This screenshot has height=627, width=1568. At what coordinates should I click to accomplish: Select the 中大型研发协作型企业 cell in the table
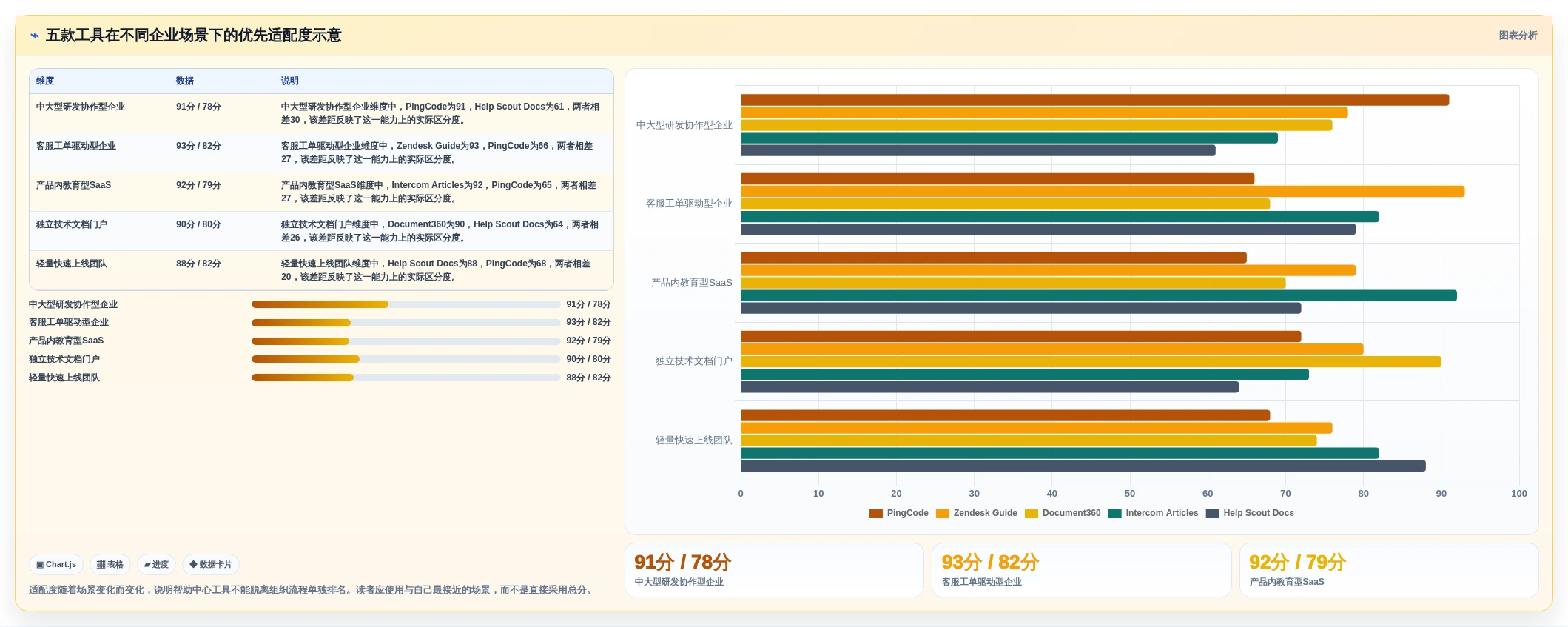81,107
